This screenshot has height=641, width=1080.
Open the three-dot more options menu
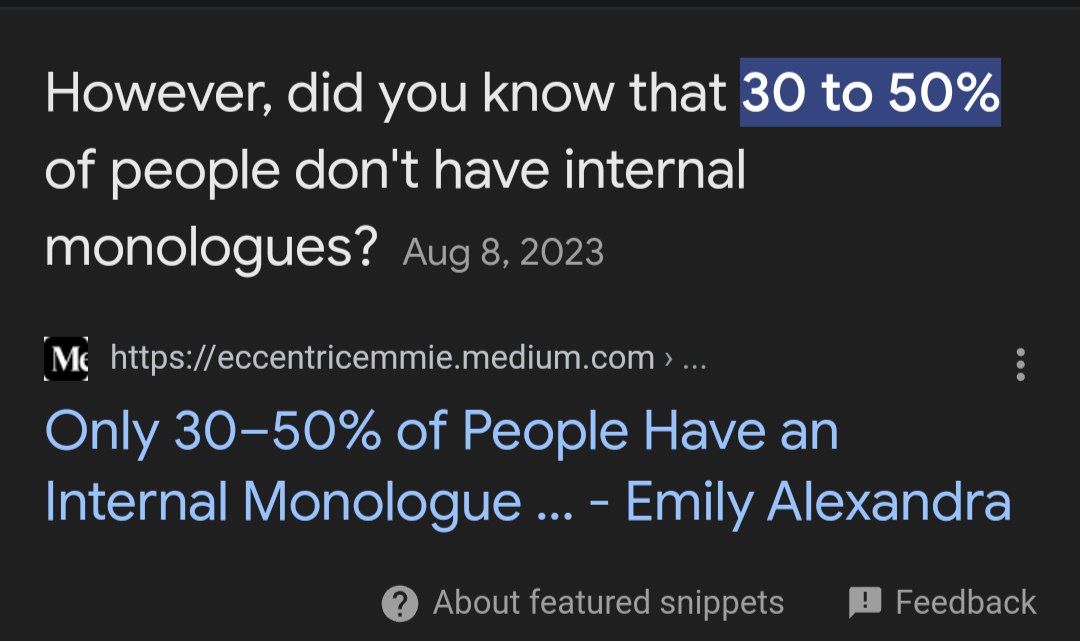tap(1020, 364)
